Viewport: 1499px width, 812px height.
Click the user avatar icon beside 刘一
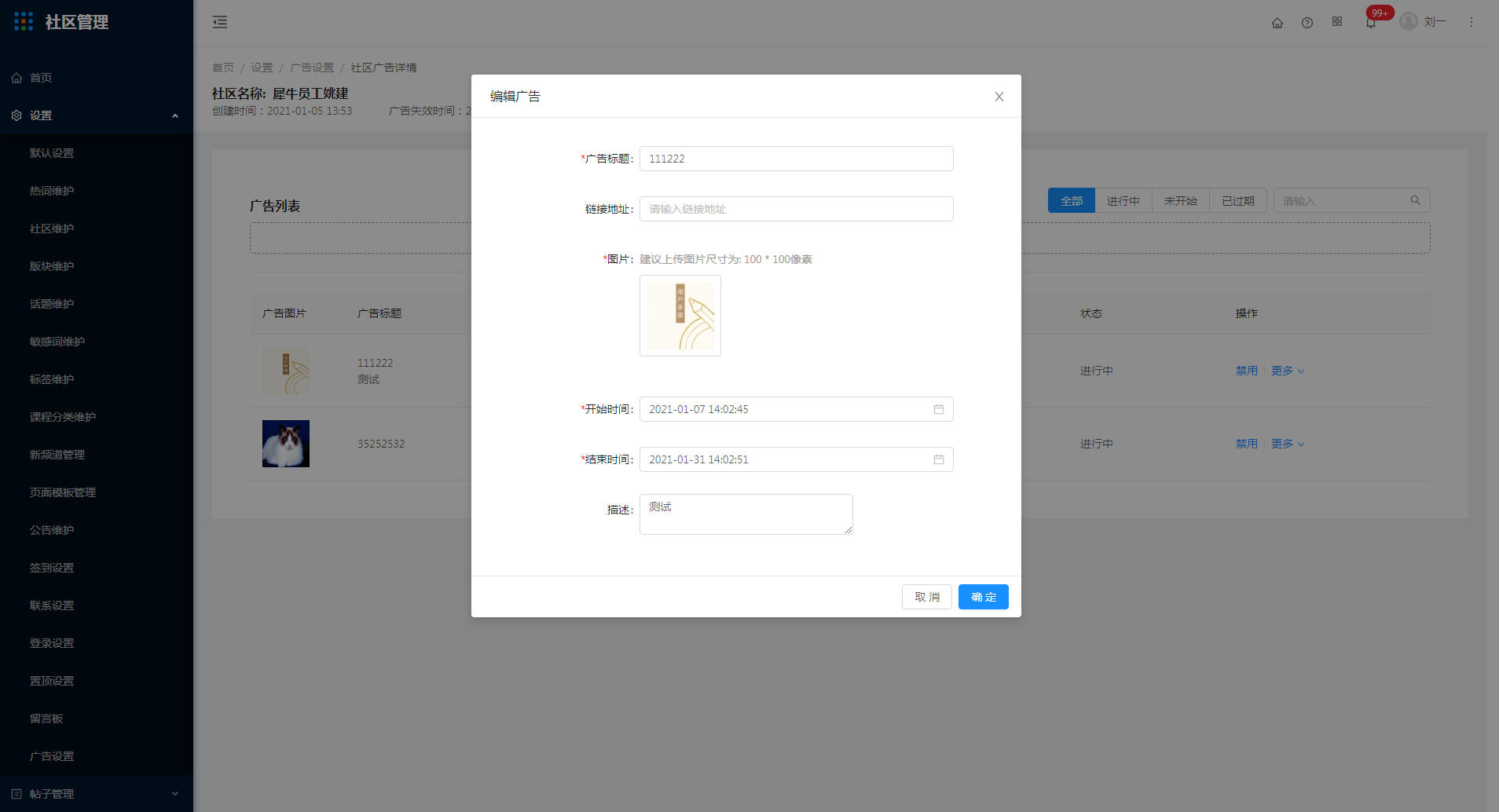(x=1409, y=21)
